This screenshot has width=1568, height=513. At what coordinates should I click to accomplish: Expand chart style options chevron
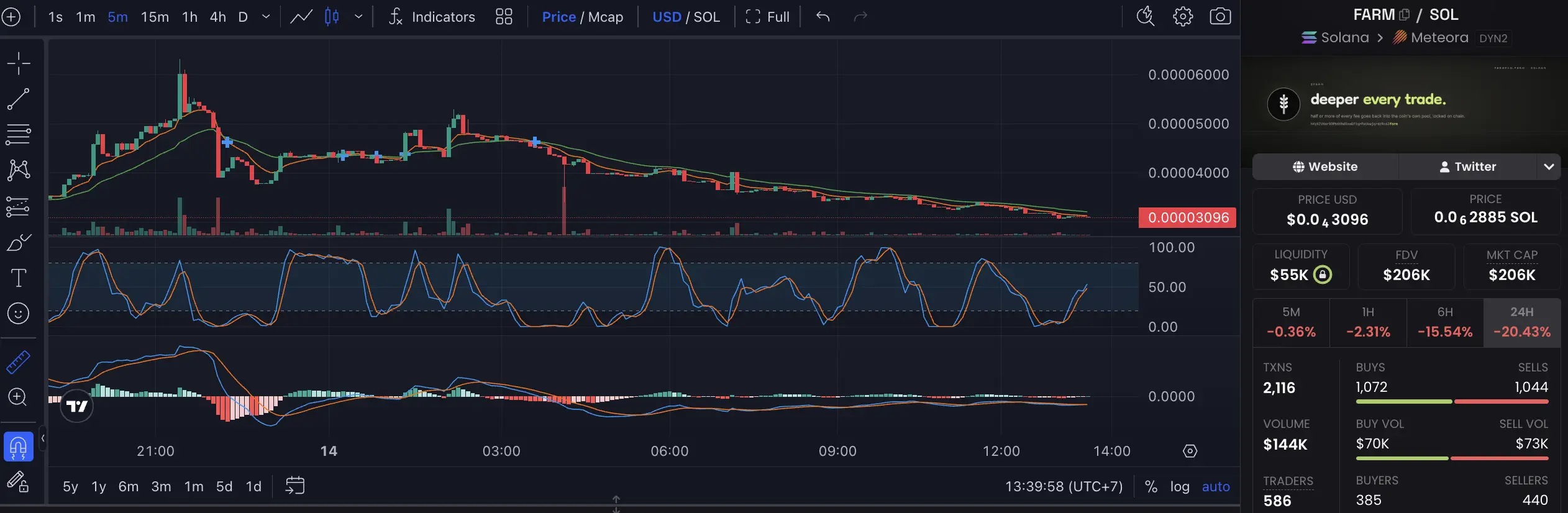point(358,17)
